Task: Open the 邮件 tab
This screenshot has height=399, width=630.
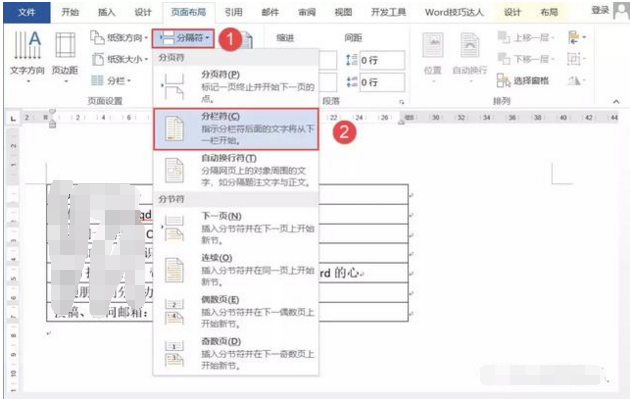Action: point(270,12)
